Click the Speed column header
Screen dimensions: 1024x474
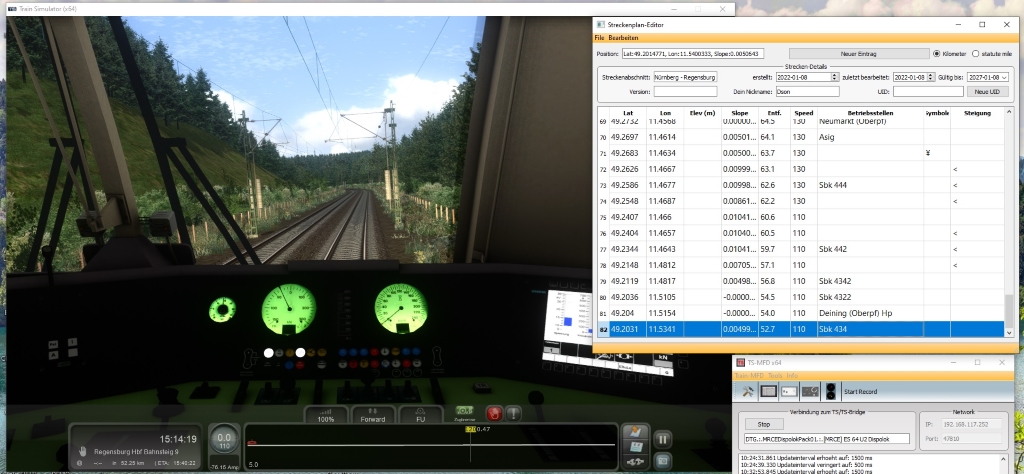pyautogui.click(x=803, y=113)
